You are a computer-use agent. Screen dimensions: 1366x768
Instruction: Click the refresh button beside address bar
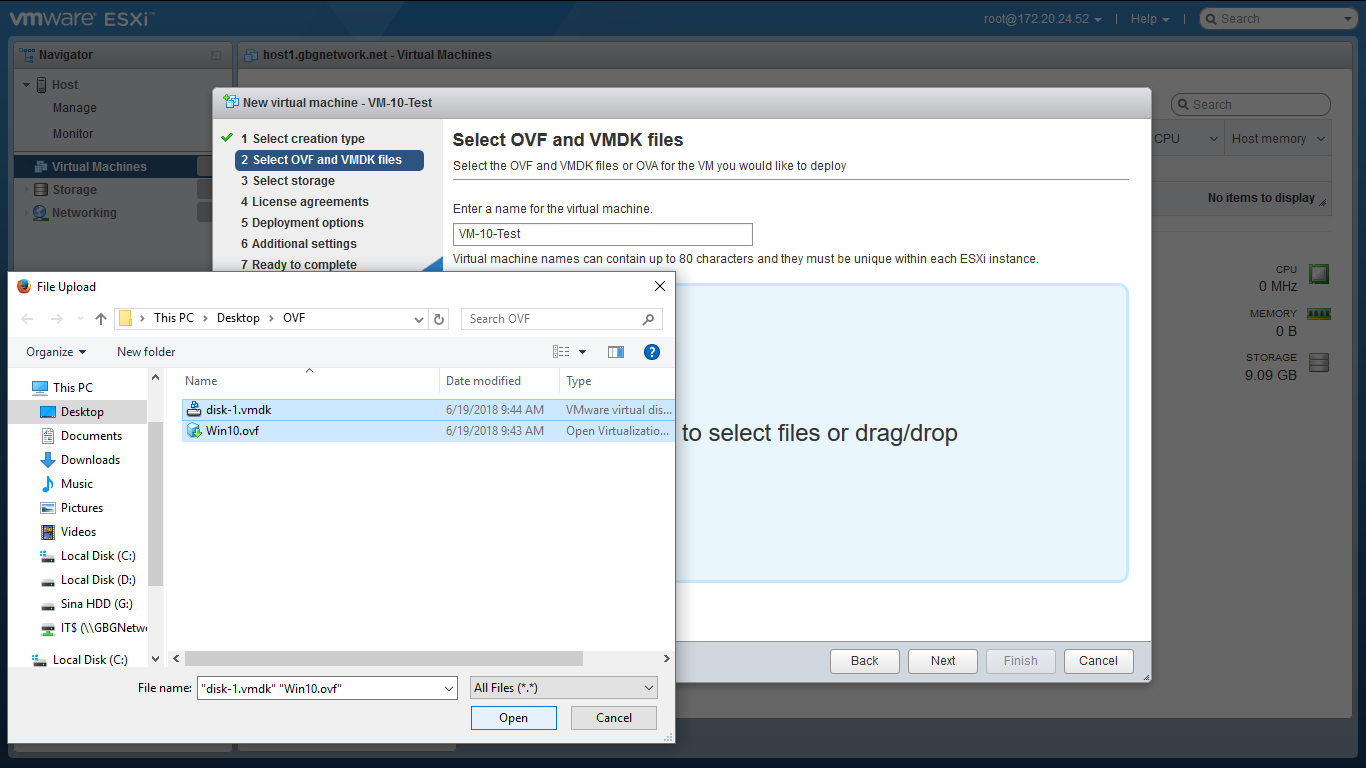[x=439, y=319]
